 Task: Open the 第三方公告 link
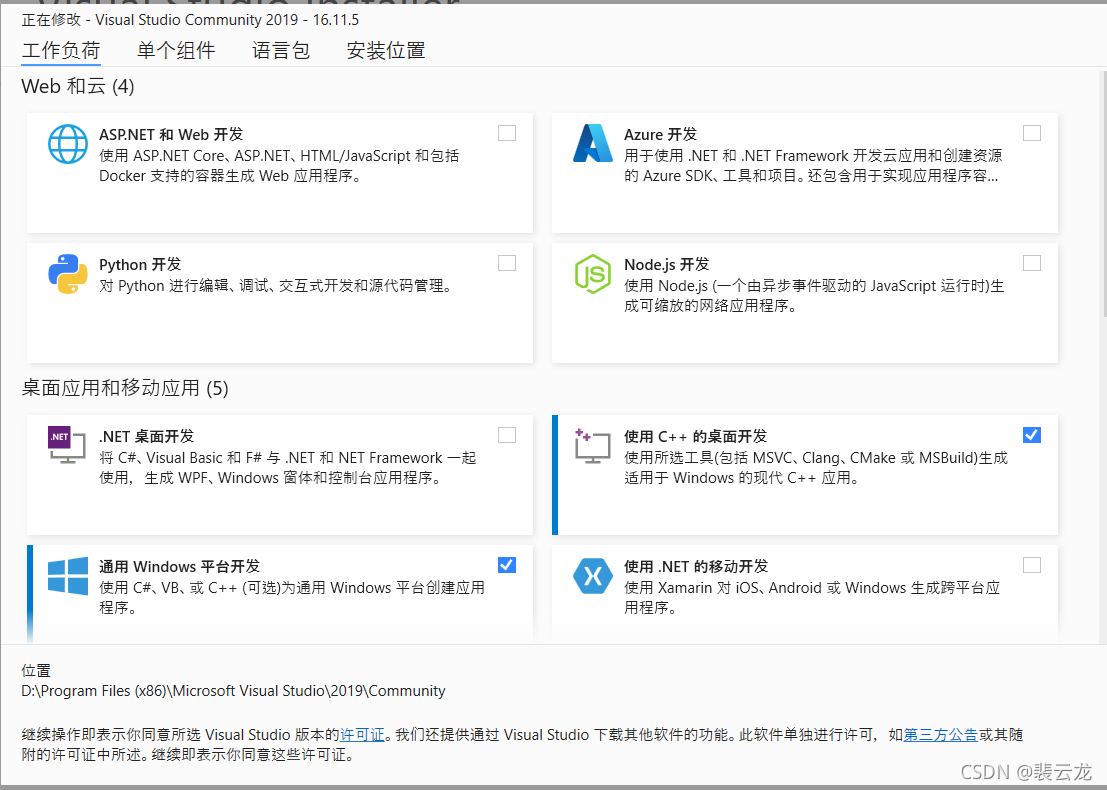pyautogui.click(x=940, y=735)
